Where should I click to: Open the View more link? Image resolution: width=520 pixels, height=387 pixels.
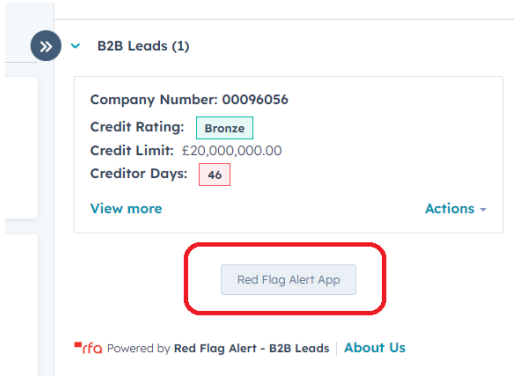tap(126, 209)
